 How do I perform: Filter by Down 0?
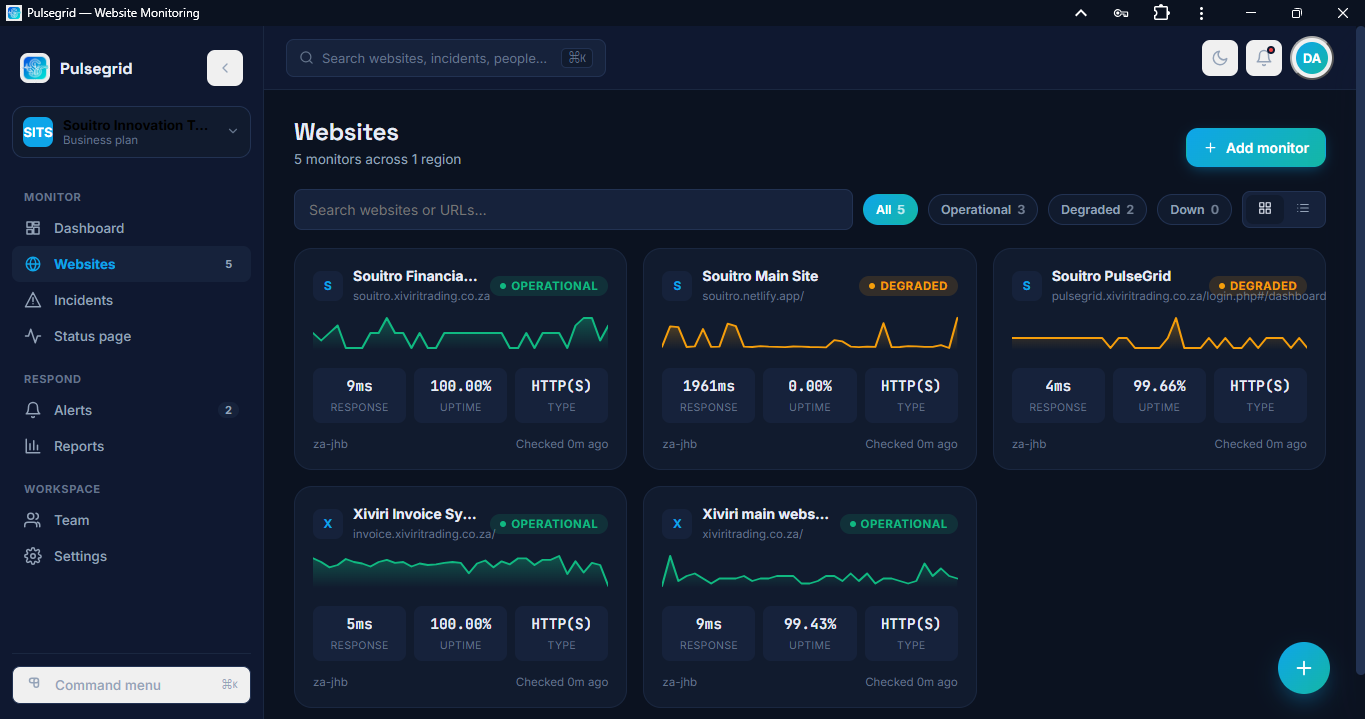click(1194, 210)
